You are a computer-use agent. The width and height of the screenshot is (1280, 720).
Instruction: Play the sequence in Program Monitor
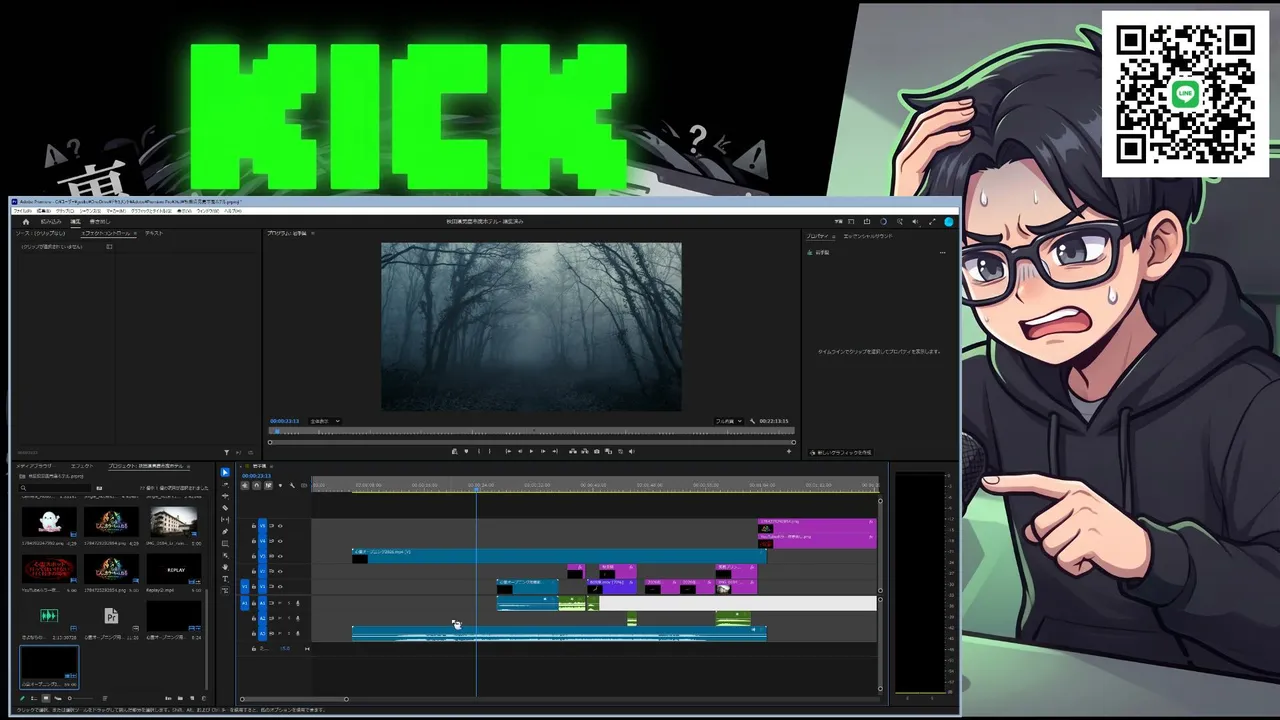pyautogui.click(x=531, y=451)
